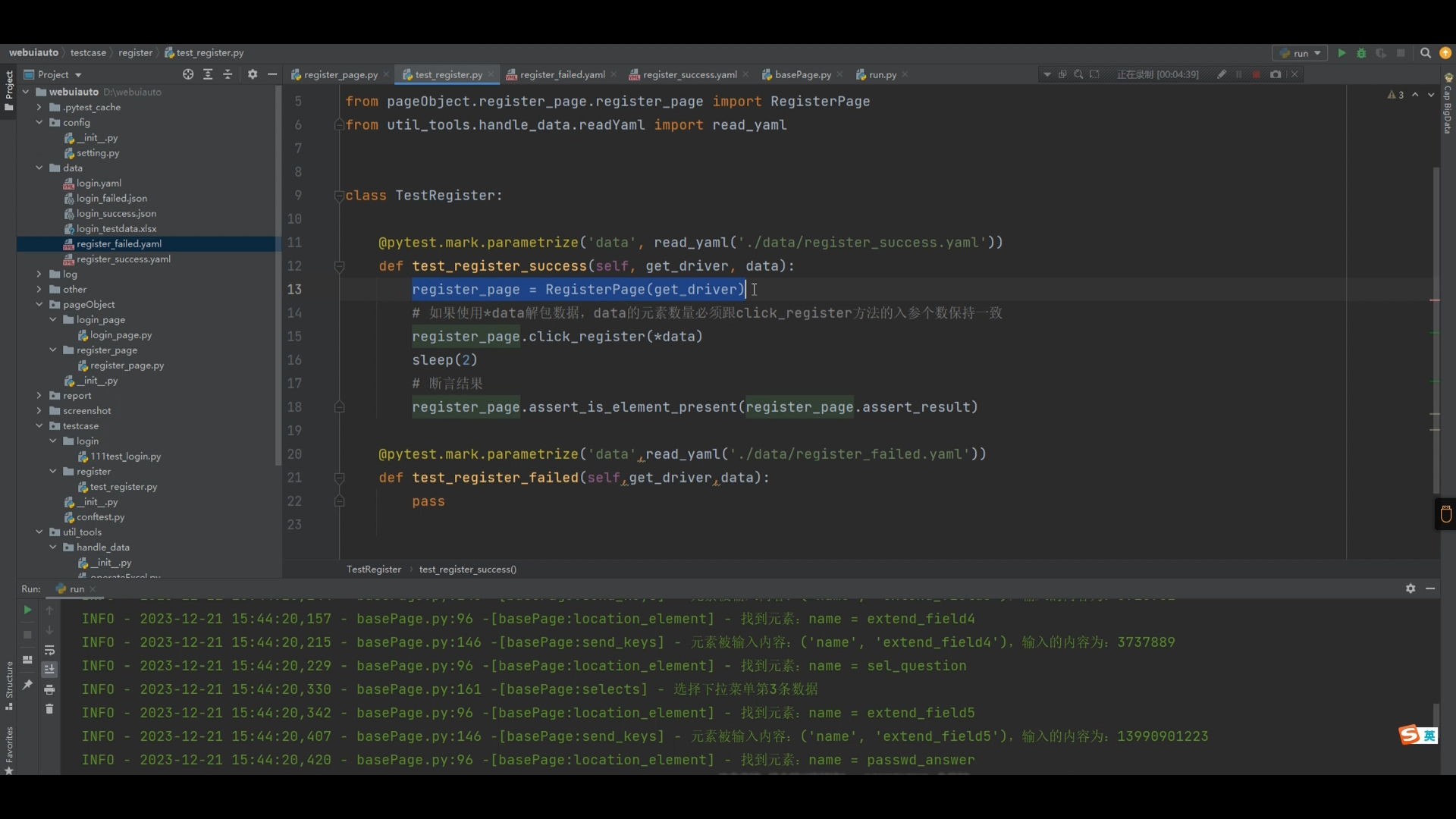Open Structure tool window sidebar tab

pyautogui.click(x=9, y=686)
